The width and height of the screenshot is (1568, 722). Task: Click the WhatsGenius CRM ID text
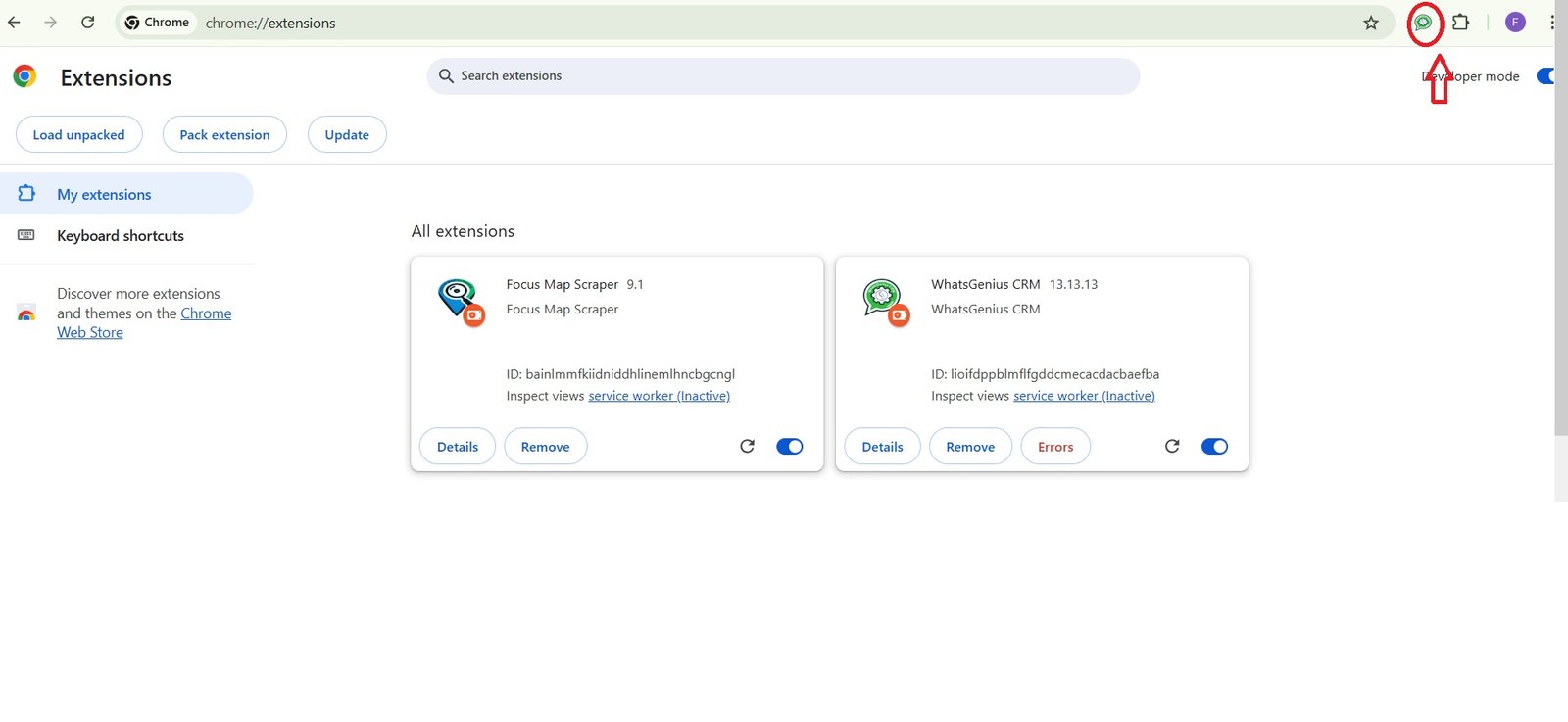click(x=1045, y=374)
